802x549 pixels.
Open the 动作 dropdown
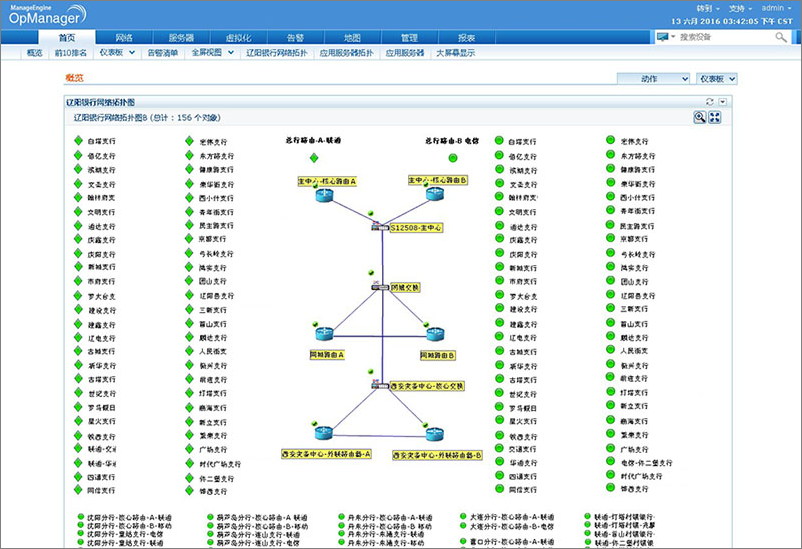[x=654, y=79]
